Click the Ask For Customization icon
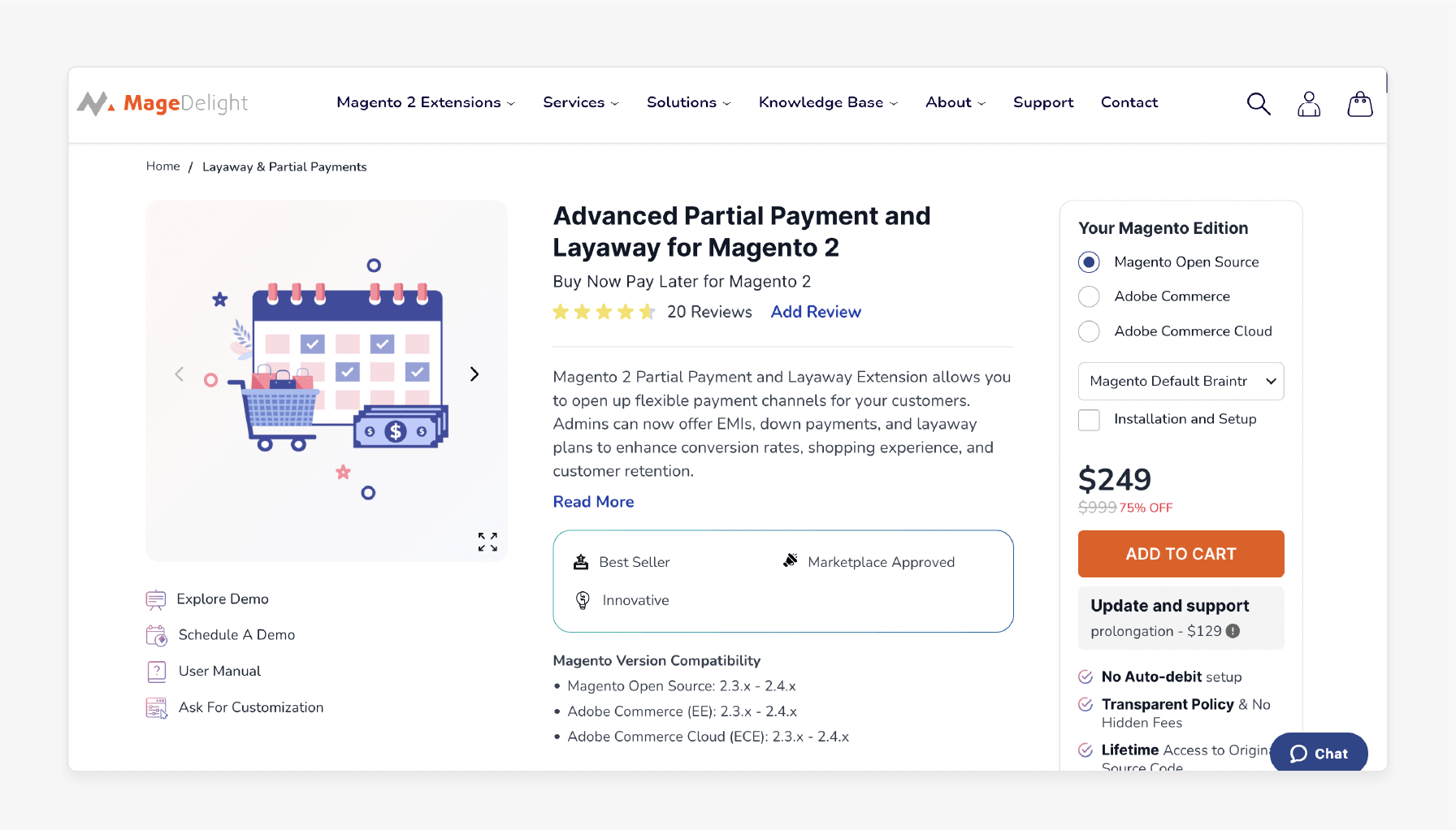This screenshot has height=830, width=1456. tap(157, 708)
